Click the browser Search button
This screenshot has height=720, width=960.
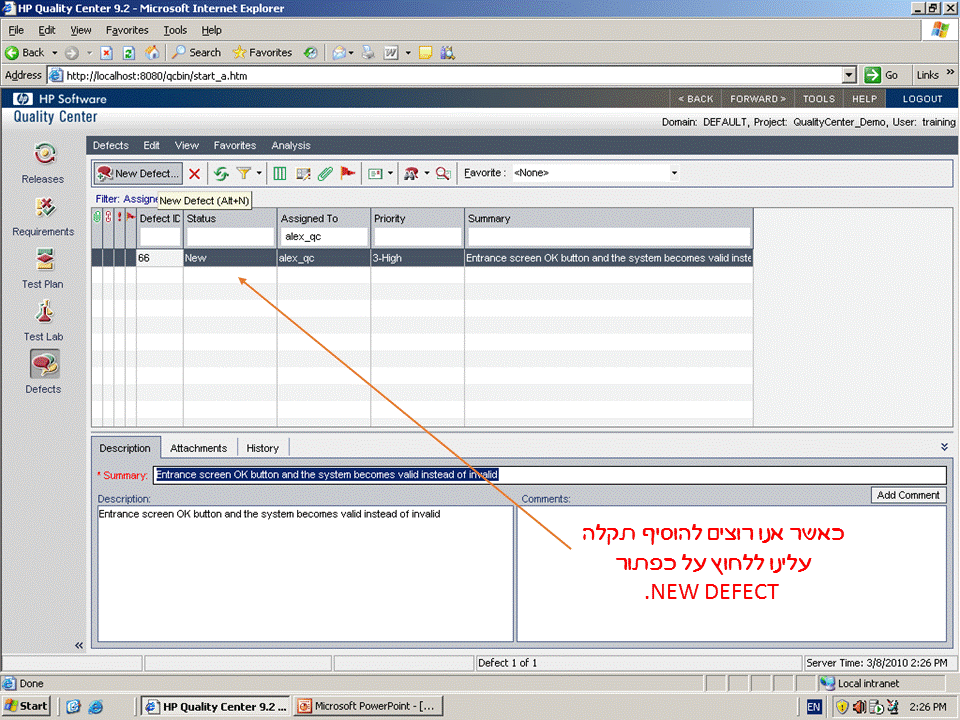[x=197, y=53]
